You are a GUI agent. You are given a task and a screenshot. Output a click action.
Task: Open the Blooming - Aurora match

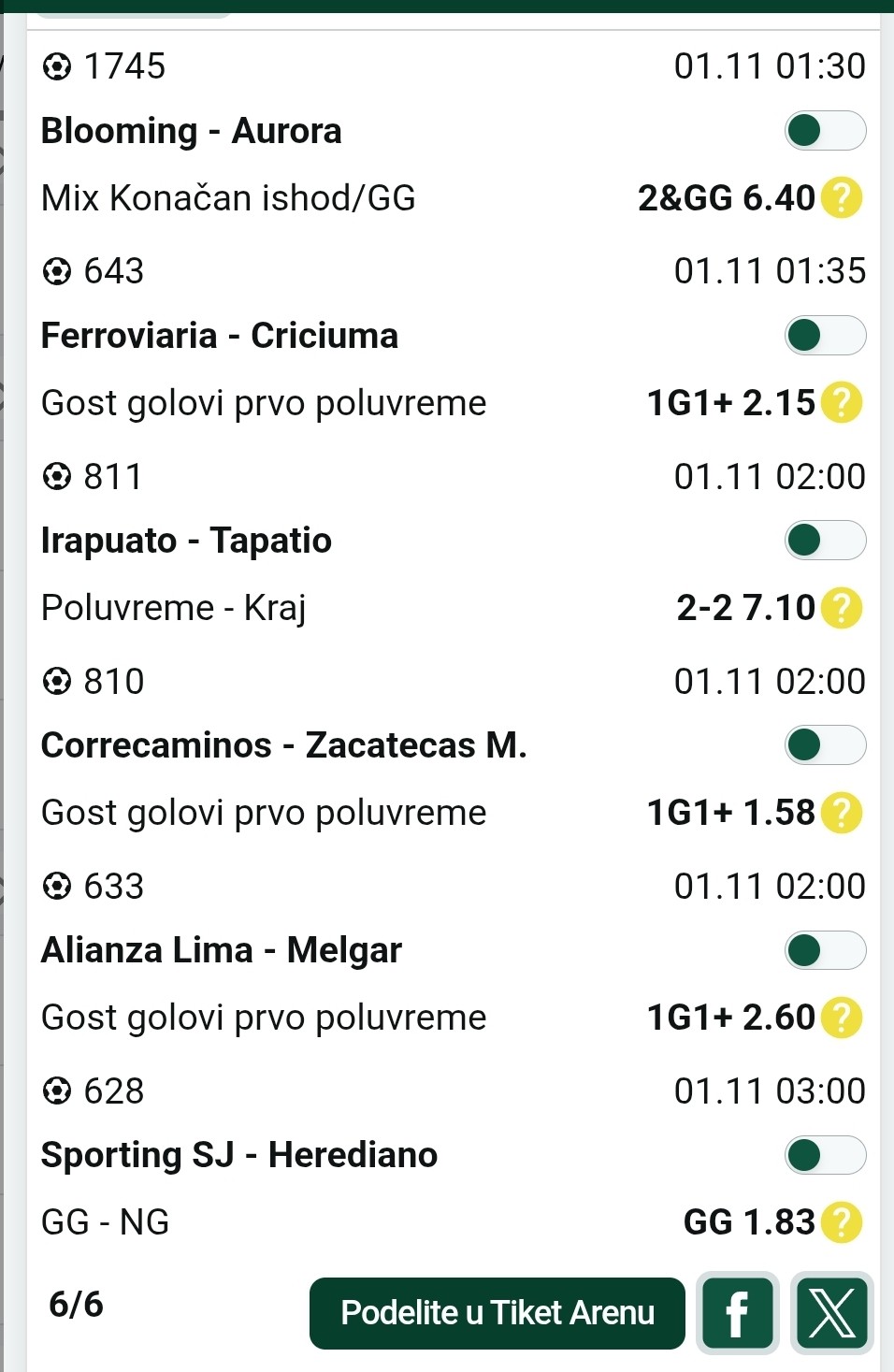[x=192, y=131]
